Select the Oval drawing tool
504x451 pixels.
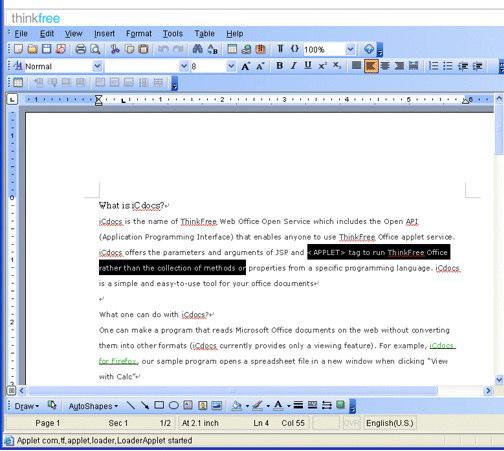tap(173, 405)
